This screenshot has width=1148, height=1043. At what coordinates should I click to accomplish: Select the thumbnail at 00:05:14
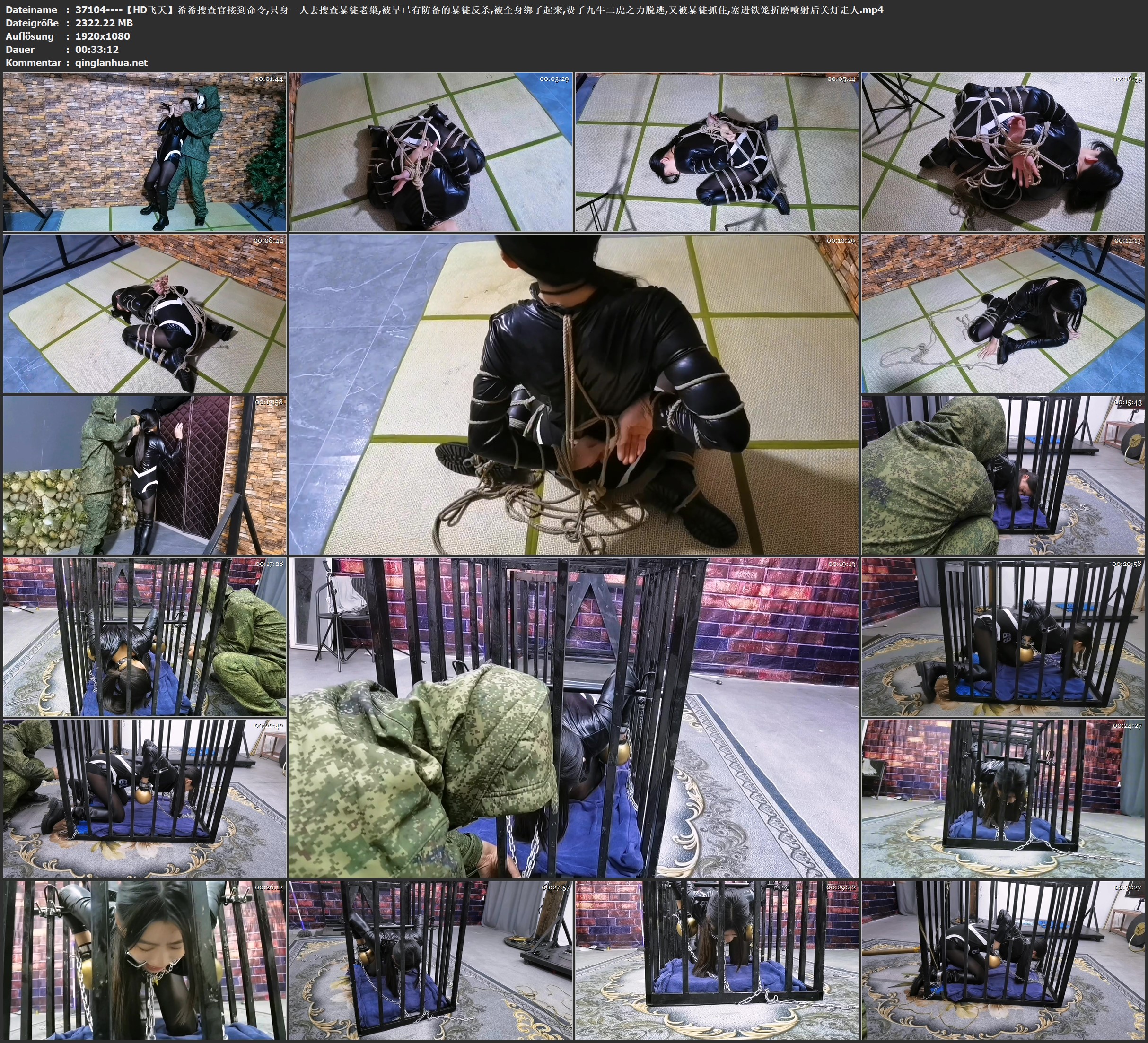[x=716, y=151]
